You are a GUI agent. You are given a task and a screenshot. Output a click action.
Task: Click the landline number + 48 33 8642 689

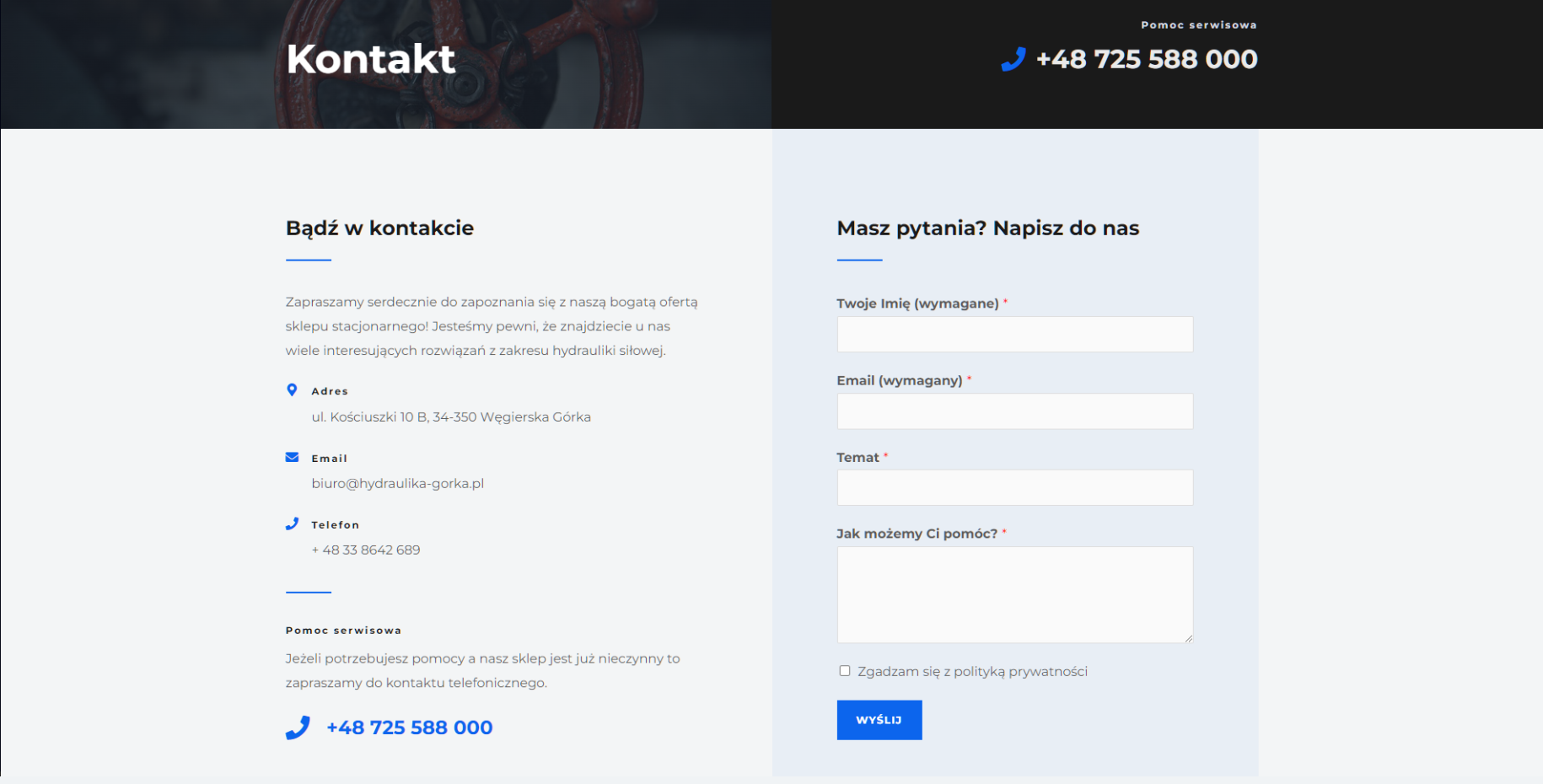366,550
